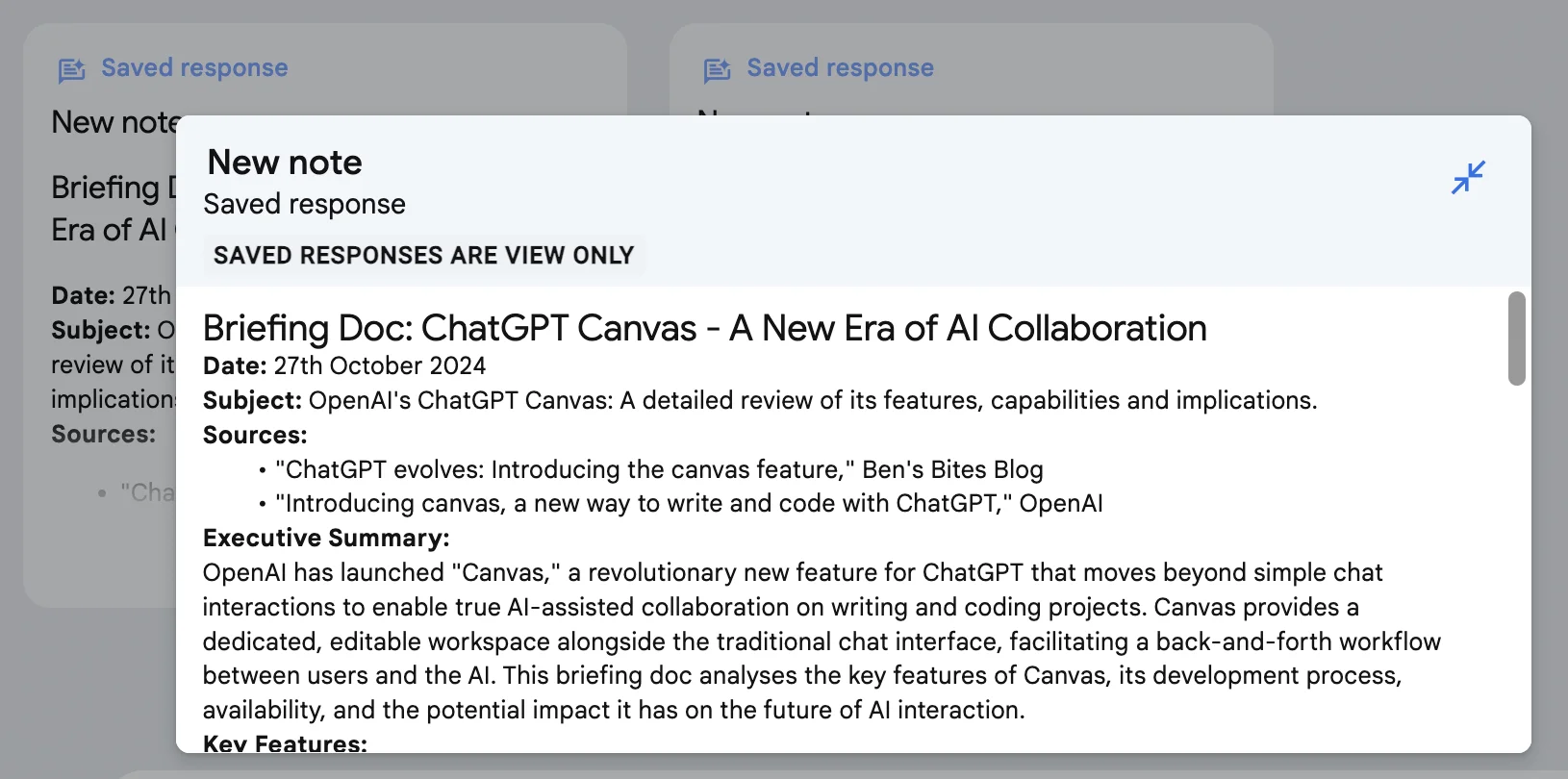Click the "Key Features:" heading
This screenshot has width=1568, height=779.
pos(285,742)
